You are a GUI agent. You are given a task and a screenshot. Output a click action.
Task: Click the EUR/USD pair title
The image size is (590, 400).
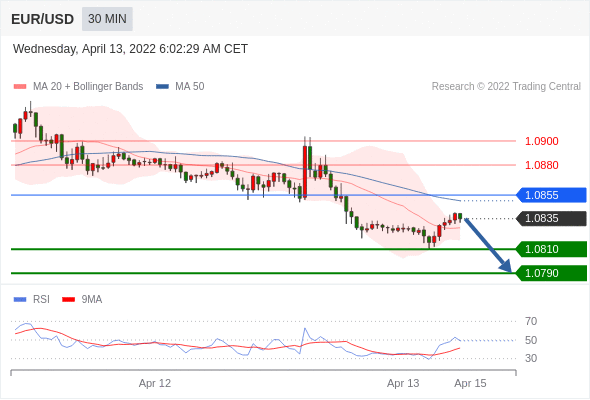click(43, 19)
